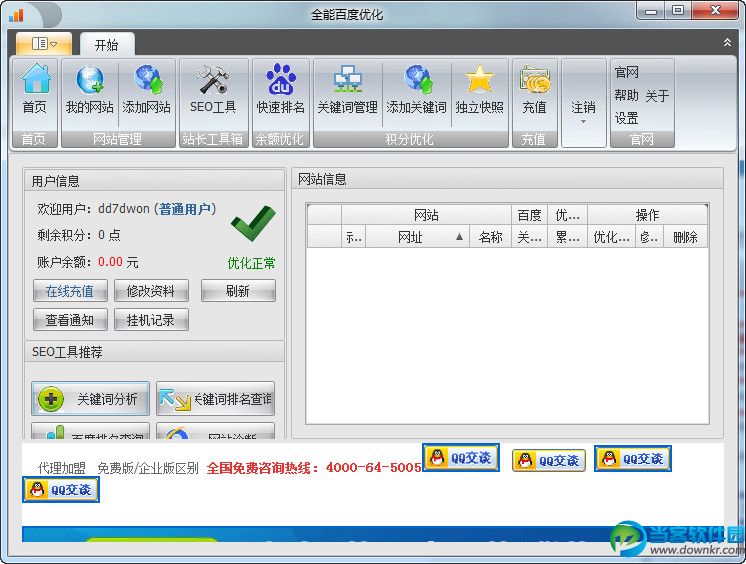Screen dimensions: 746x564
Task: Open the application menu dropdown button
Action: click(44, 44)
